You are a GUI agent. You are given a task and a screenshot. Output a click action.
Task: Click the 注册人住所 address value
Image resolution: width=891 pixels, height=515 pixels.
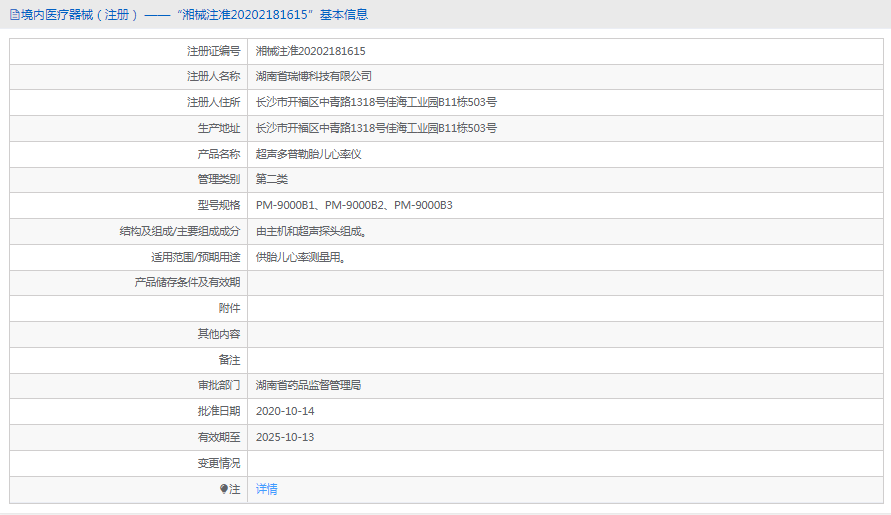coord(376,102)
